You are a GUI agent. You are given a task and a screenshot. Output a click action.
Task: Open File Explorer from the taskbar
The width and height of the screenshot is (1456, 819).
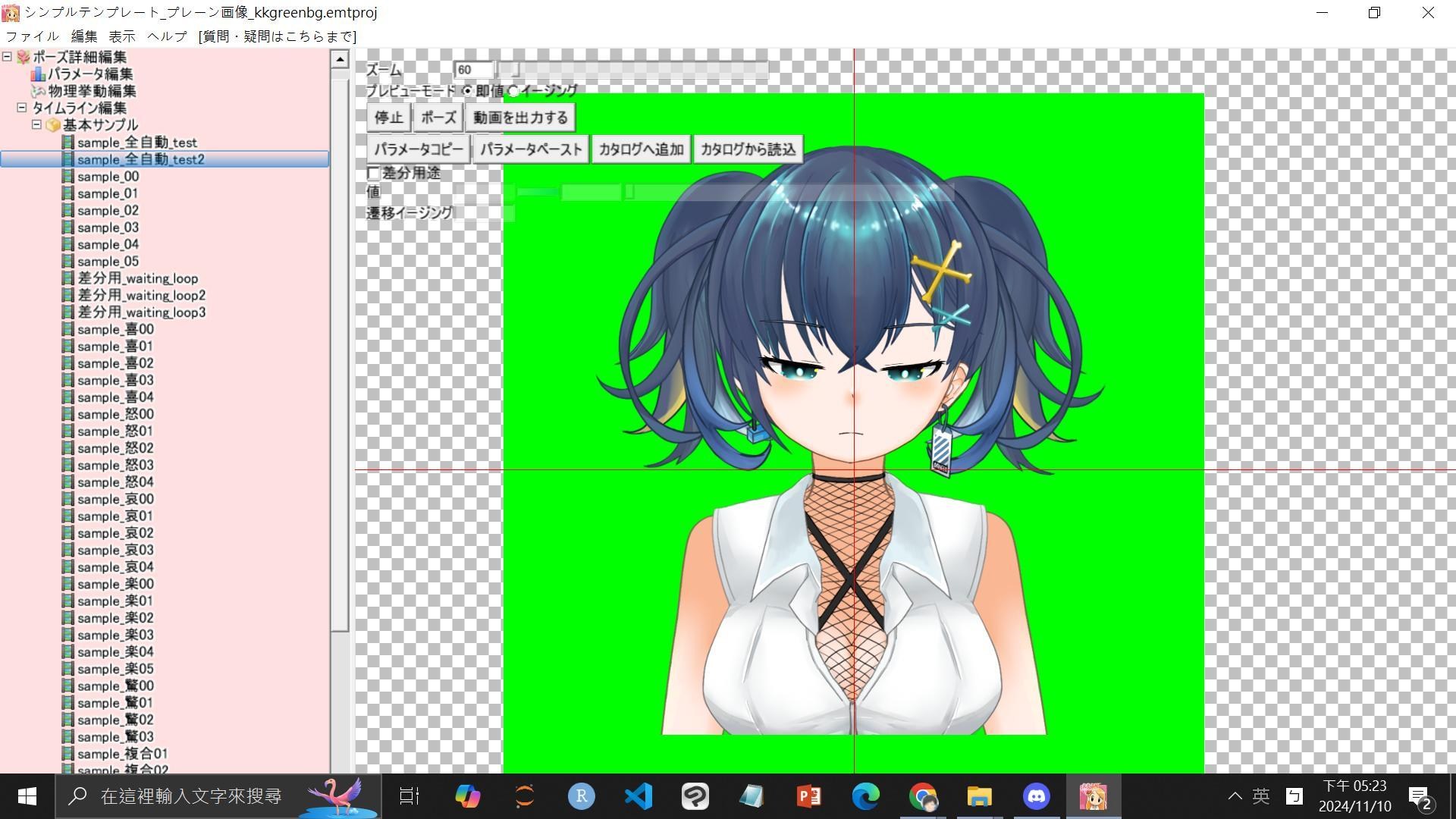(980, 796)
